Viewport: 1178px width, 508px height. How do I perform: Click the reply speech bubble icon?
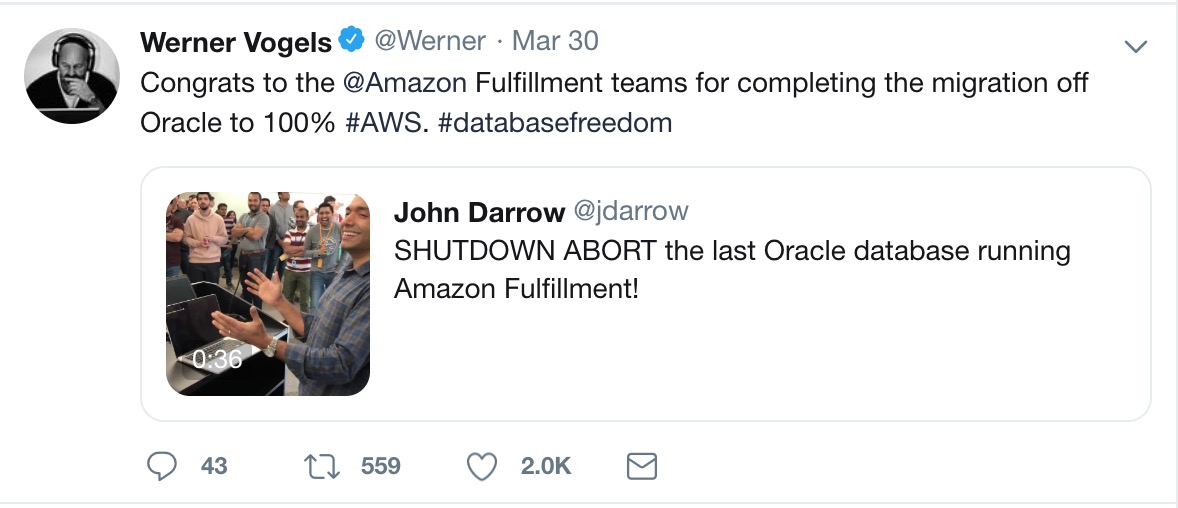point(162,466)
